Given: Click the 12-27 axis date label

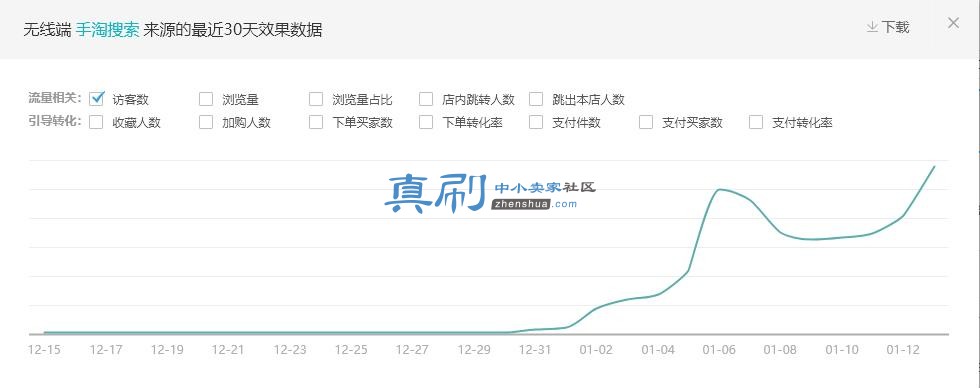Looking at the screenshot, I should click(412, 350).
